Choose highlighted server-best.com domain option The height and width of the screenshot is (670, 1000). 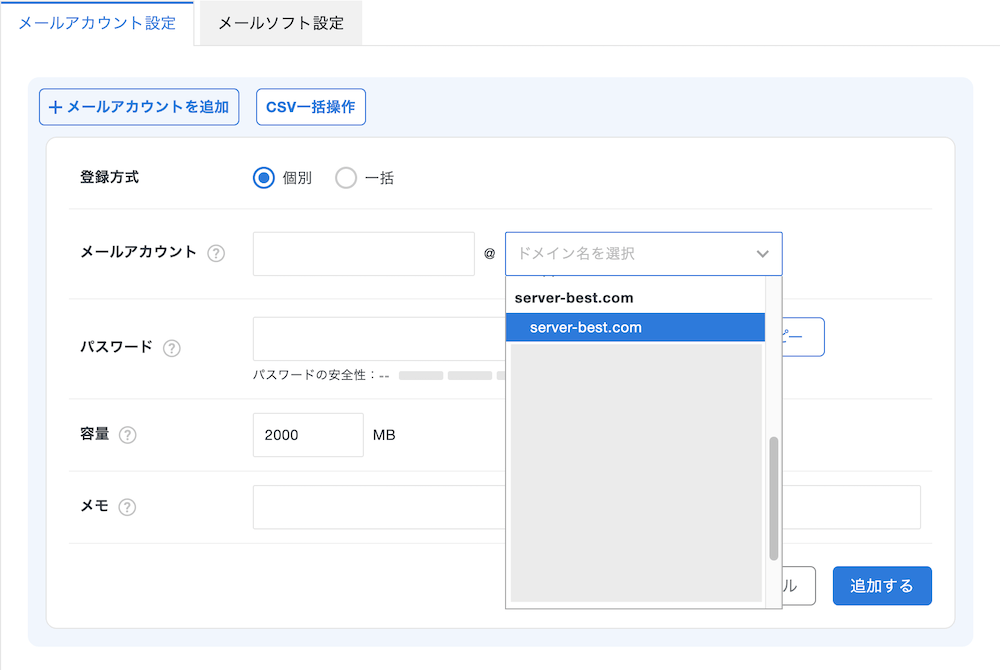pos(635,328)
